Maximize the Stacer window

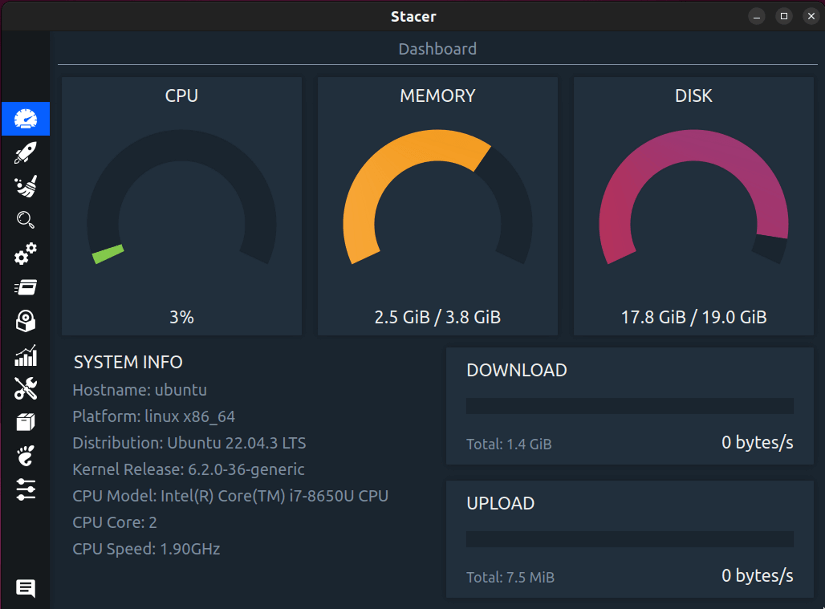tap(784, 16)
